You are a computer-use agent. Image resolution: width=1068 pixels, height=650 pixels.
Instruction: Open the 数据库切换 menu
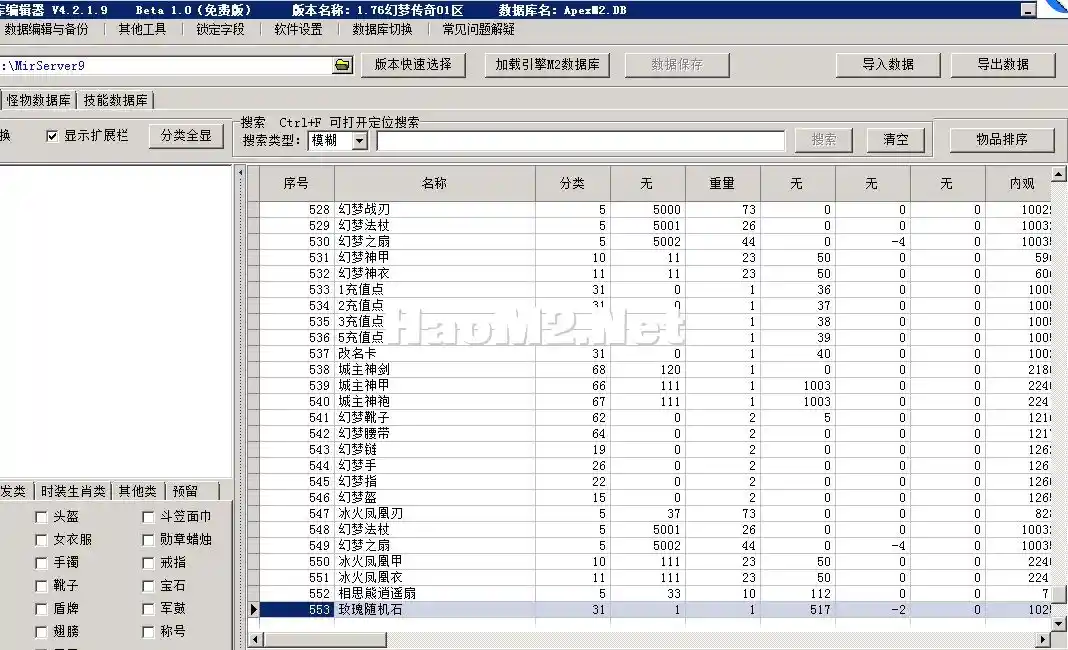pos(382,29)
